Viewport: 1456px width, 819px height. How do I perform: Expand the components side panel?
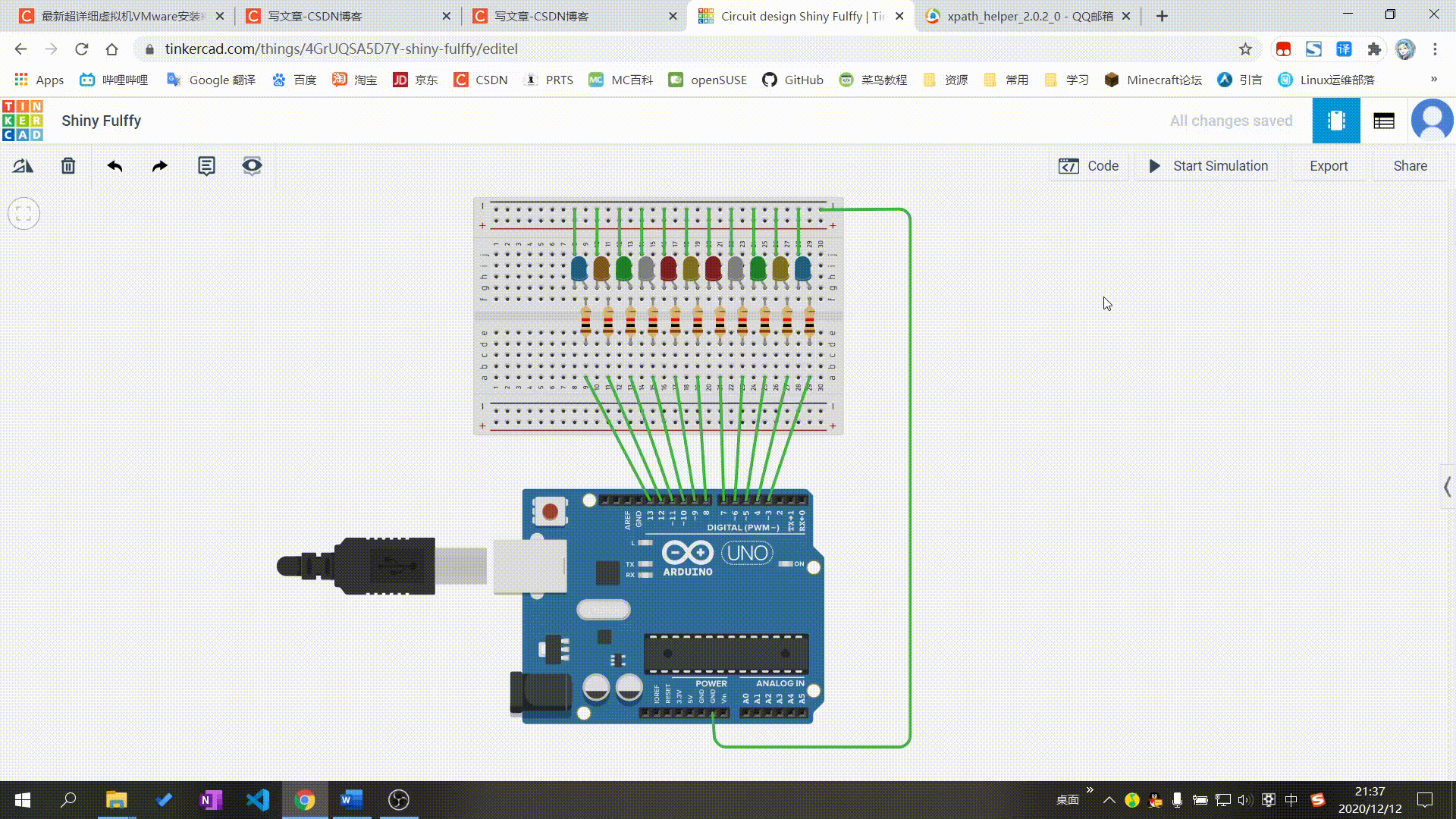(1447, 487)
